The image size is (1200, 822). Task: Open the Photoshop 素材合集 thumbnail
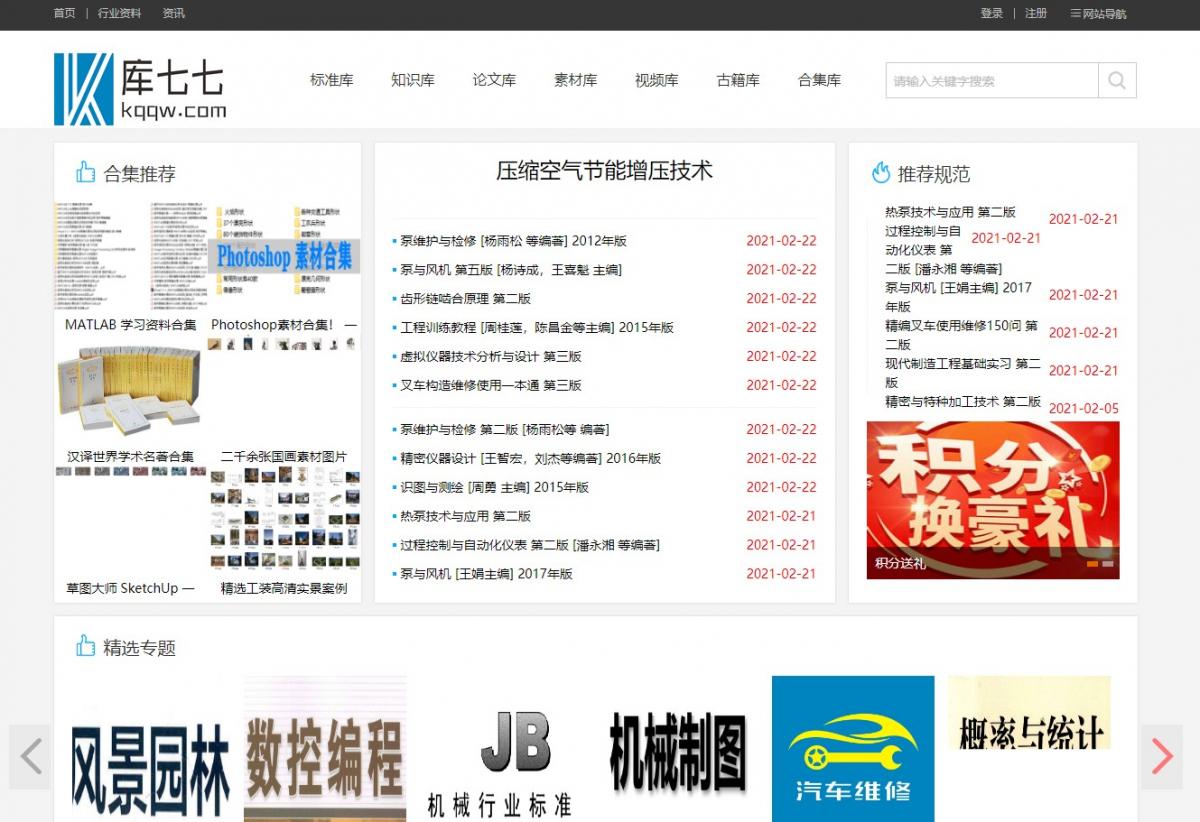[x=284, y=255]
